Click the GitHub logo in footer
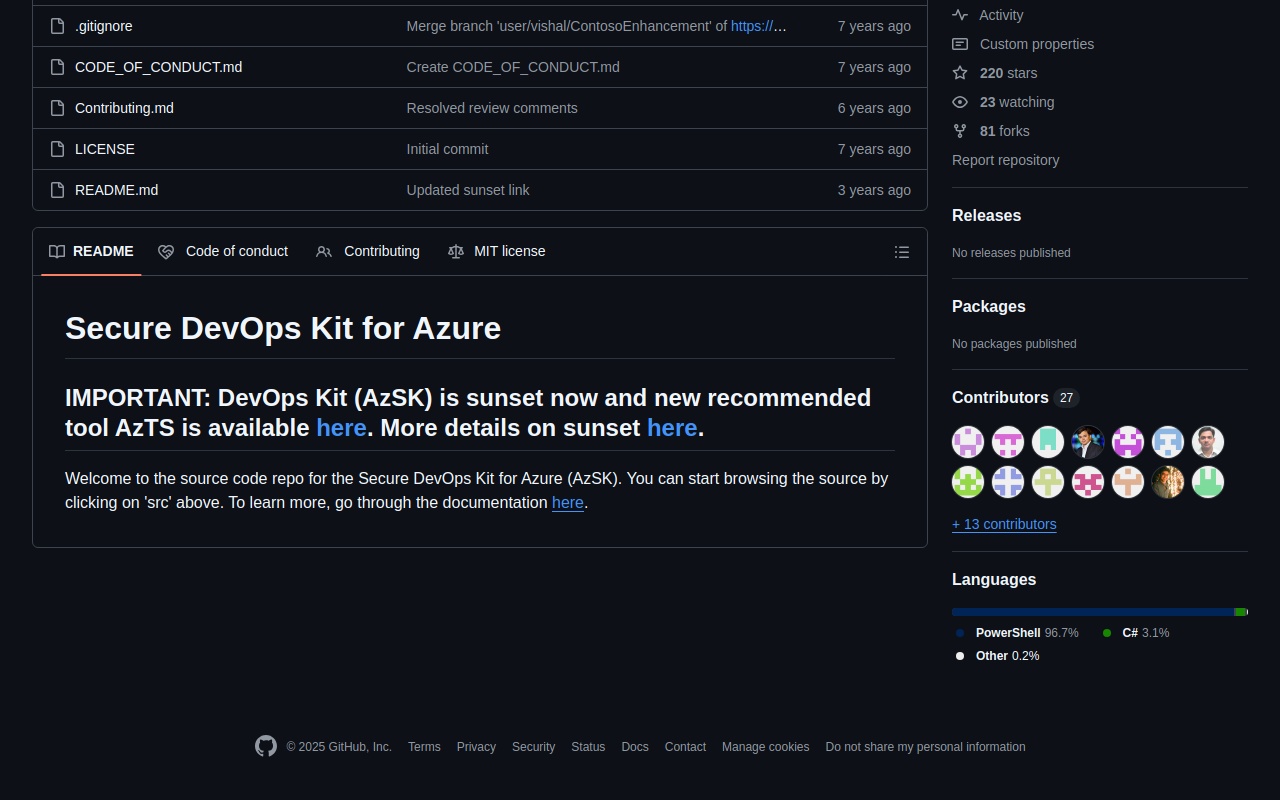This screenshot has width=1280, height=800. [x=265, y=746]
